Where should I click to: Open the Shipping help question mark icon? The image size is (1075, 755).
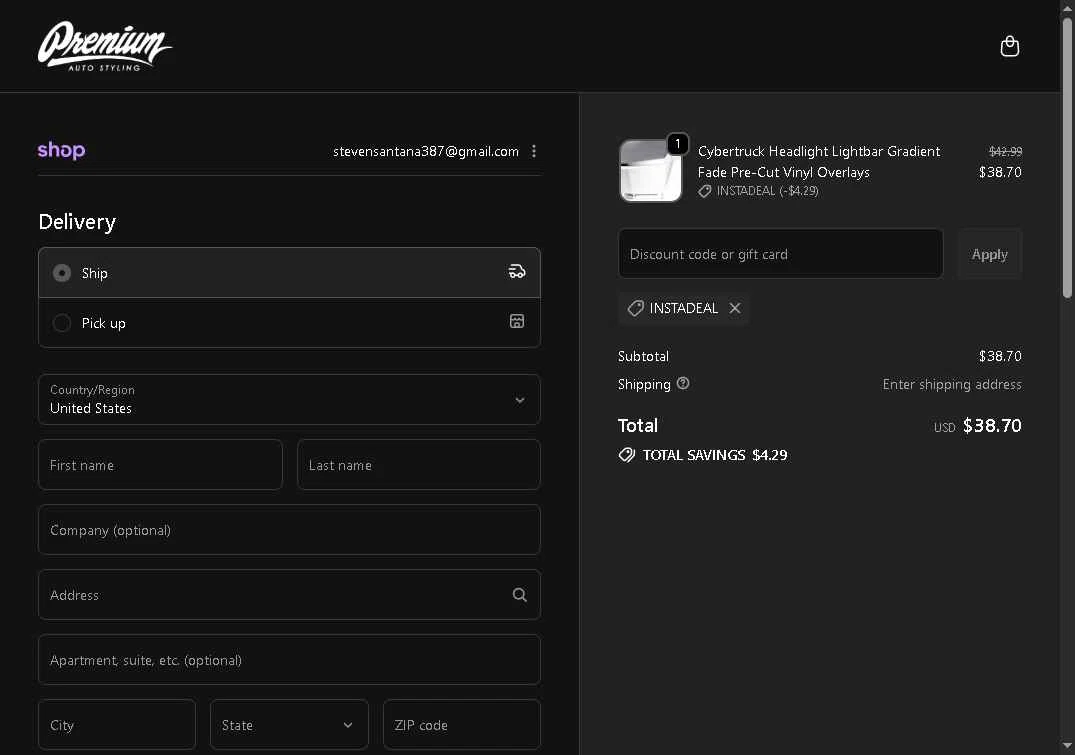pyautogui.click(x=683, y=383)
